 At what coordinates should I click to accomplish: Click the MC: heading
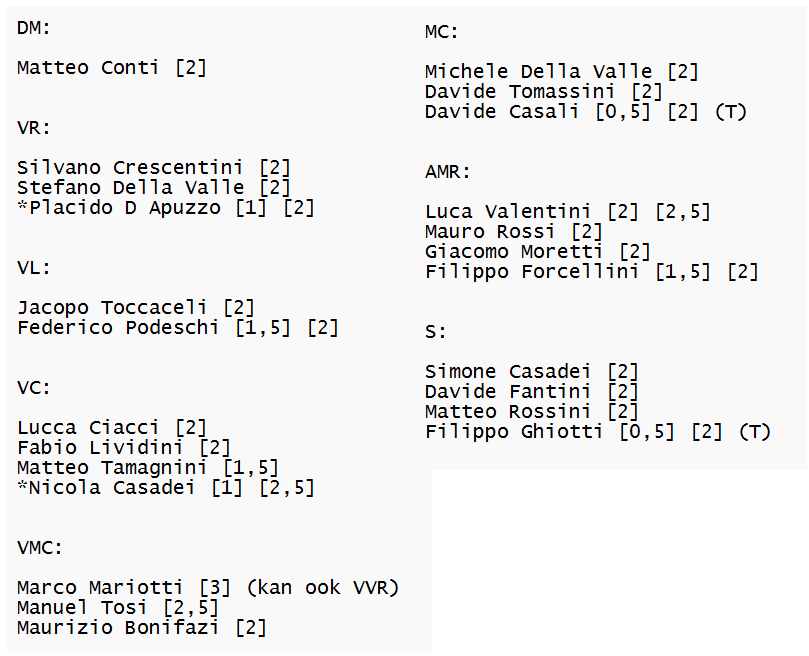click(x=442, y=32)
